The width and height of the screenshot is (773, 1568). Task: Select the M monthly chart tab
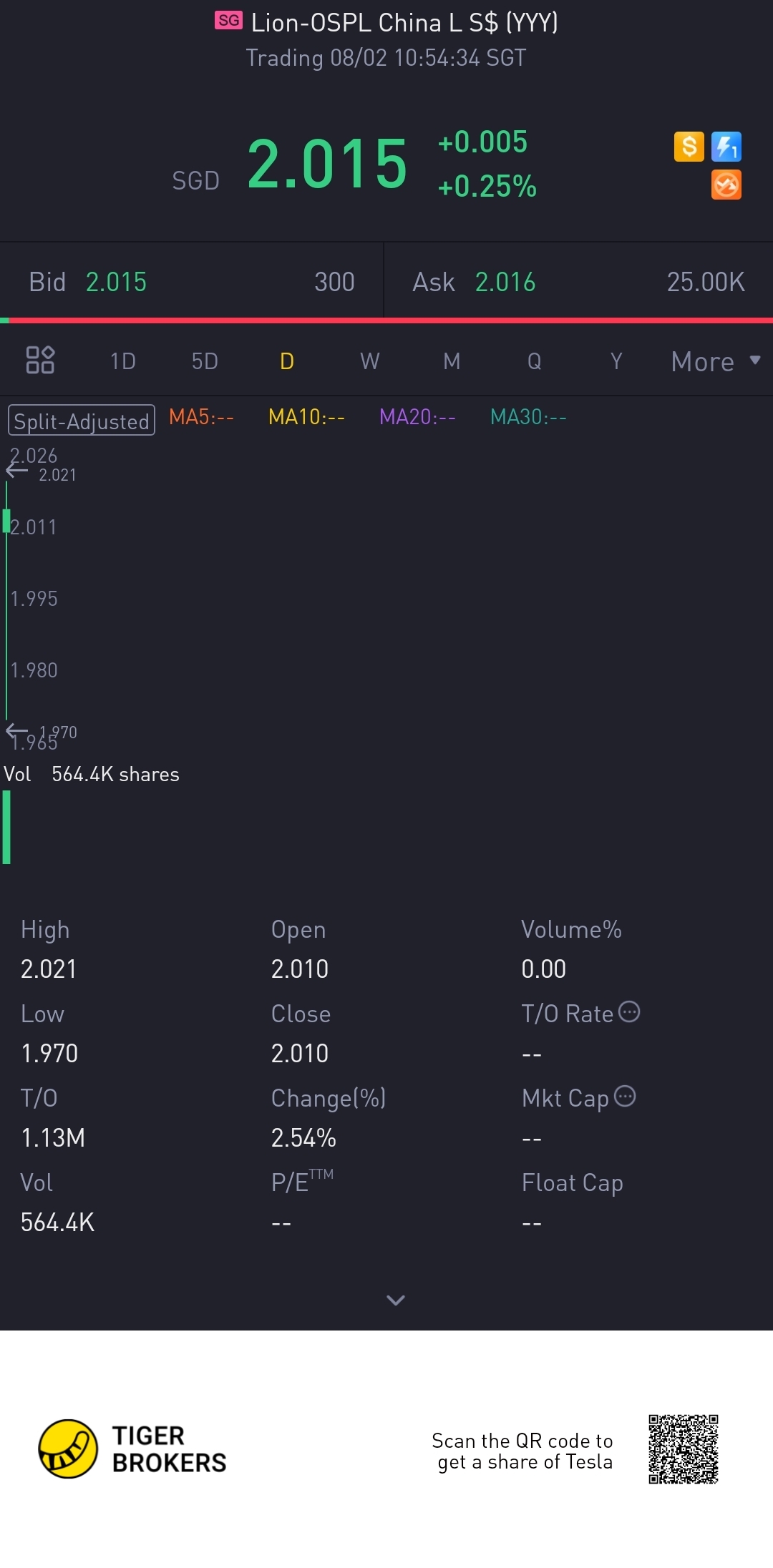pos(452,361)
